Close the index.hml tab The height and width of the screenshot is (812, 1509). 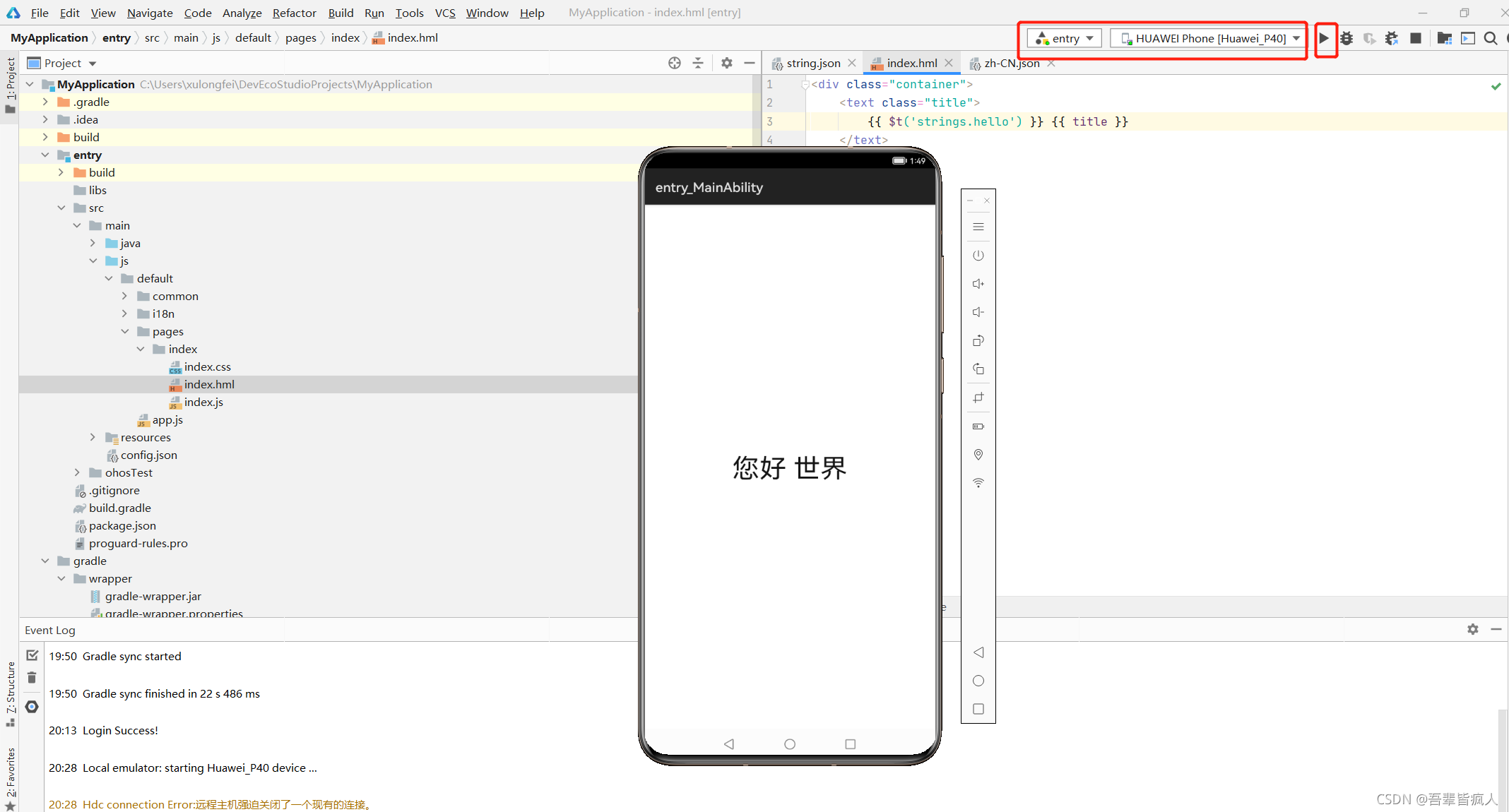pyautogui.click(x=949, y=63)
